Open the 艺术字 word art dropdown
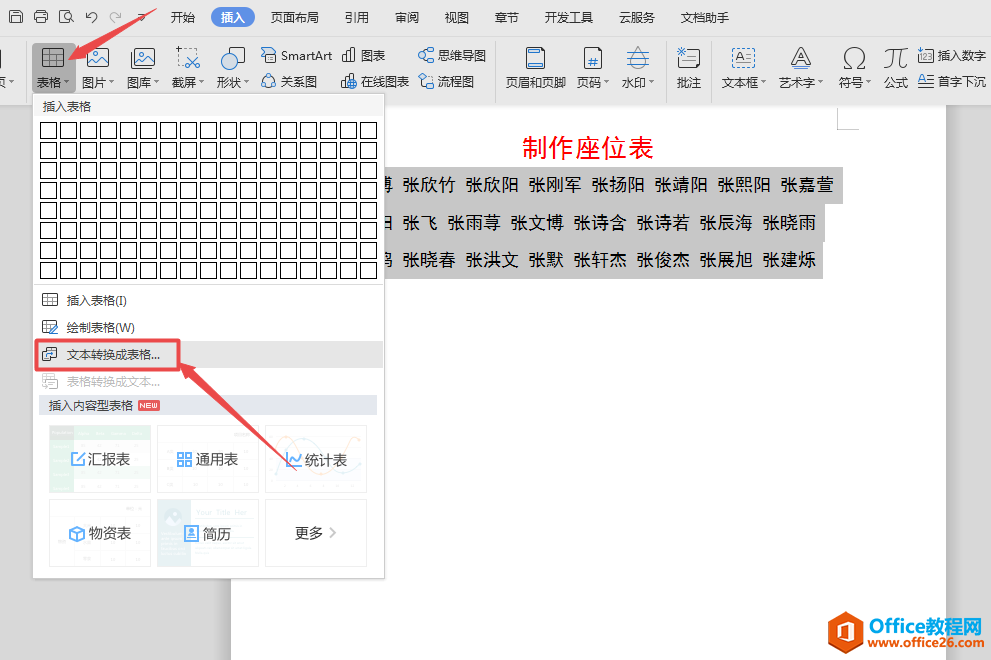 tap(801, 82)
